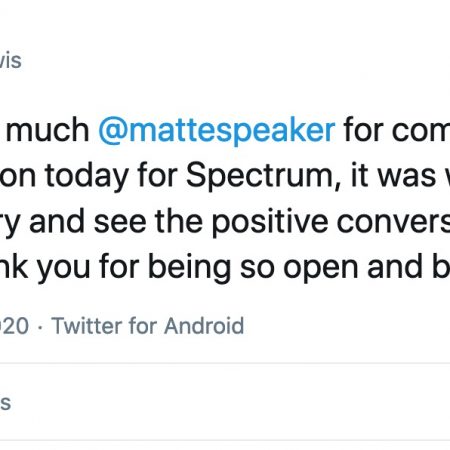The height and width of the screenshot is (450, 450).
Task: Click the phrase 'and see the' in the tweet
Action: [x=116, y=222]
